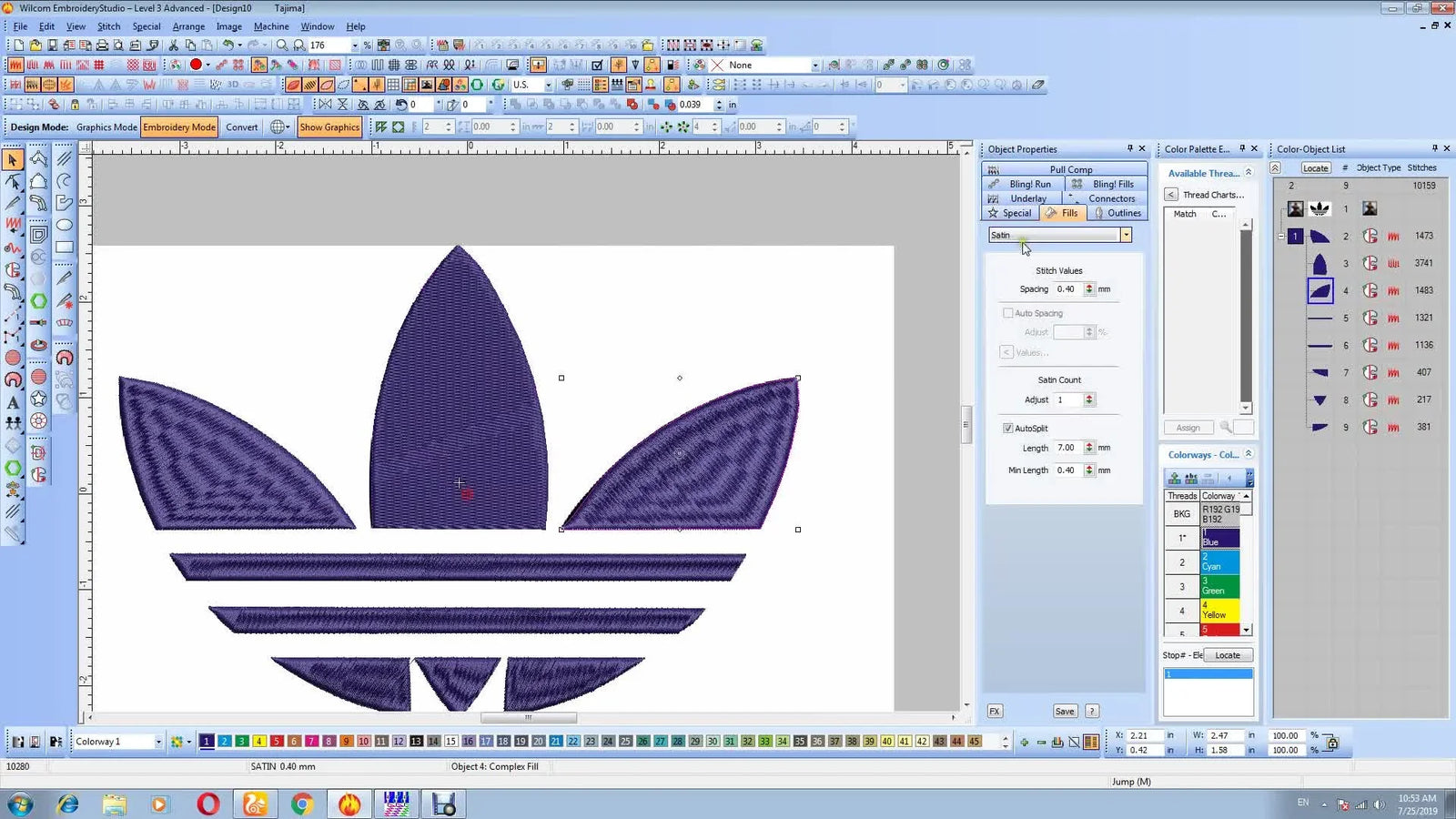Screen dimensions: 1456x819
Task: Collapse tree node for color 1
Action: tap(1281, 236)
